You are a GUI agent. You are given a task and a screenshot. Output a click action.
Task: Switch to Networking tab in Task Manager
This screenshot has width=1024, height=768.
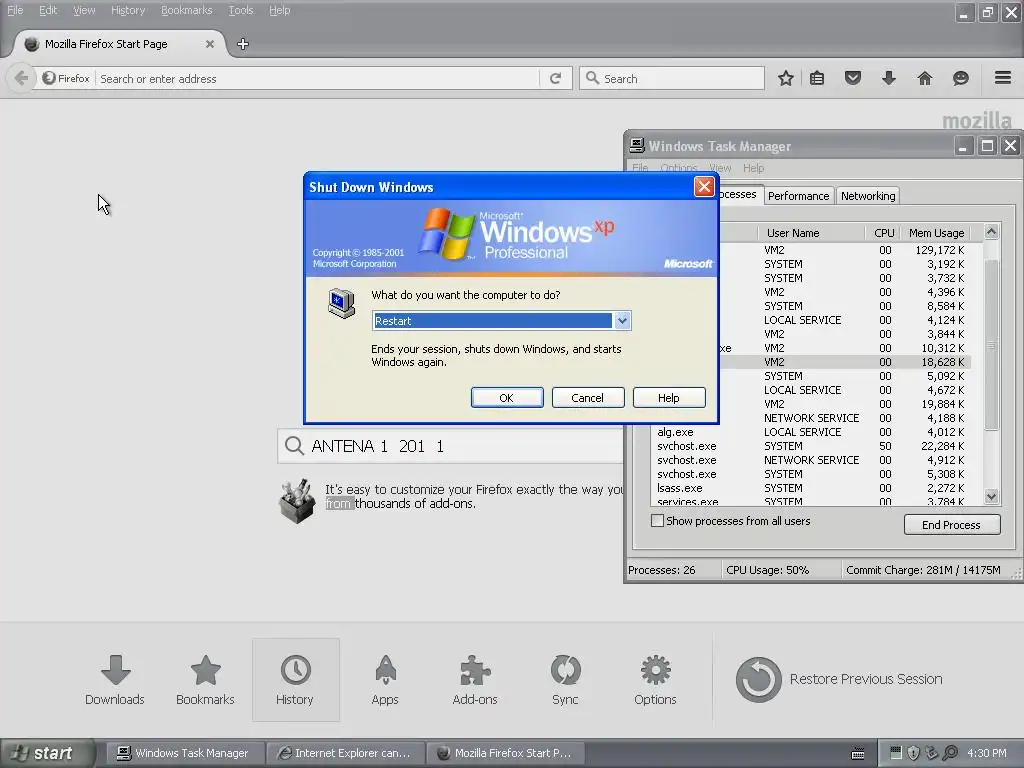(868, 196)
